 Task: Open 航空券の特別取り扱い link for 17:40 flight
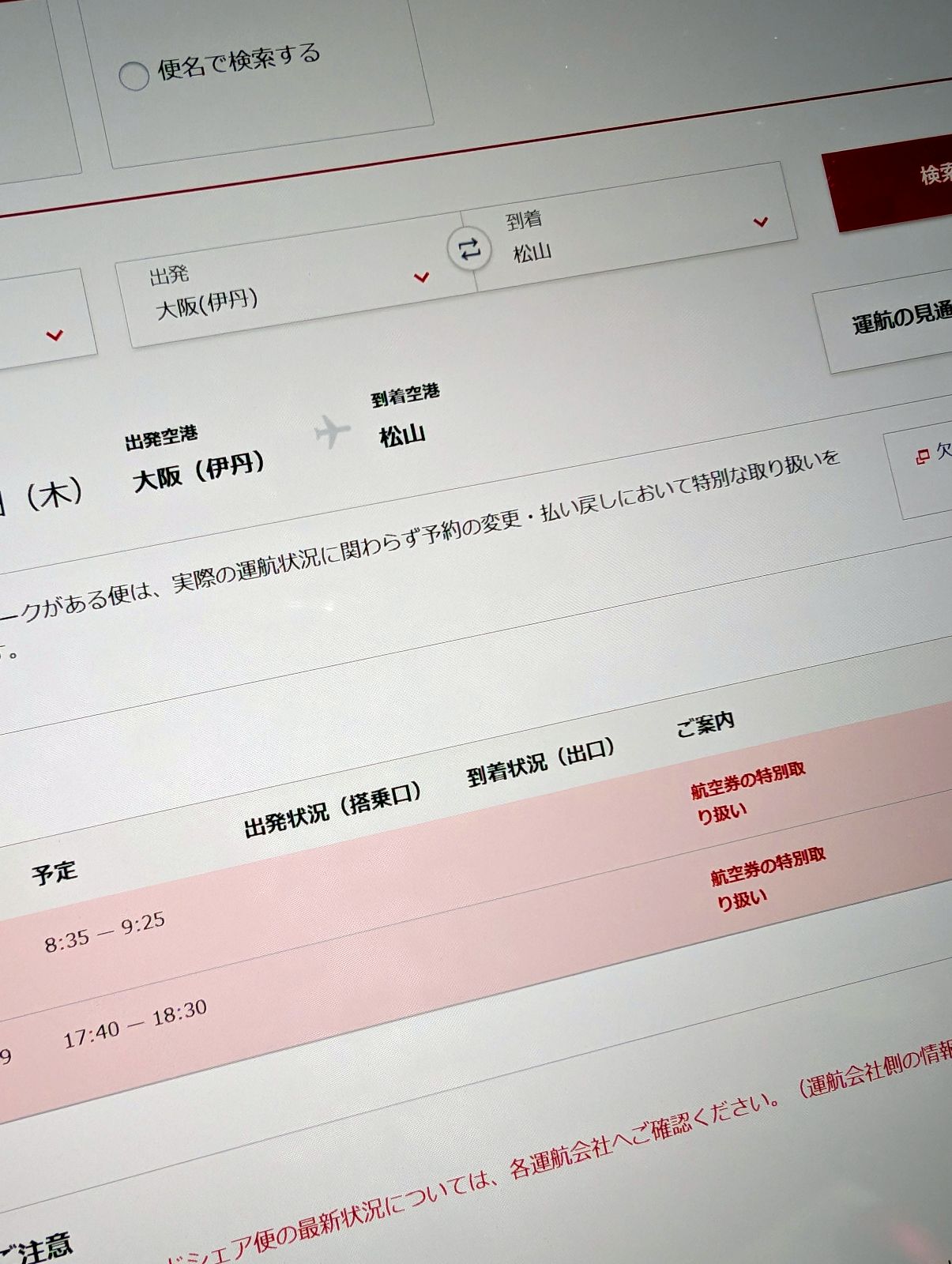pos(768,877)
